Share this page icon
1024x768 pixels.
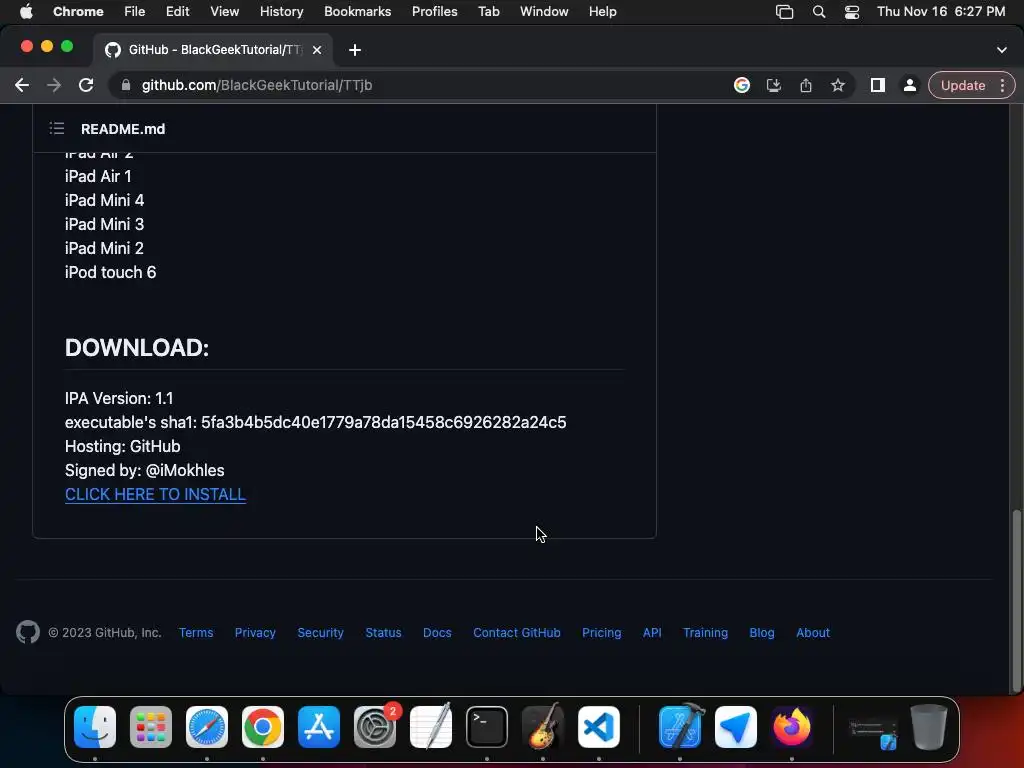806,85
